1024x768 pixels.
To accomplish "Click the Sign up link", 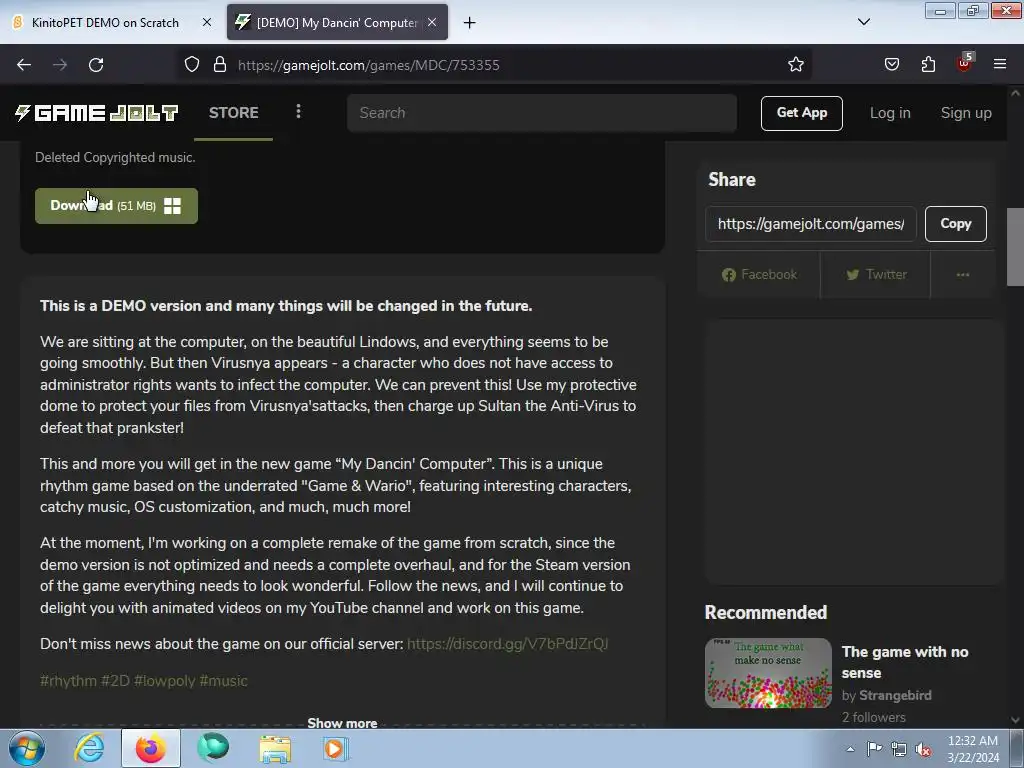I will coord(966,113).
